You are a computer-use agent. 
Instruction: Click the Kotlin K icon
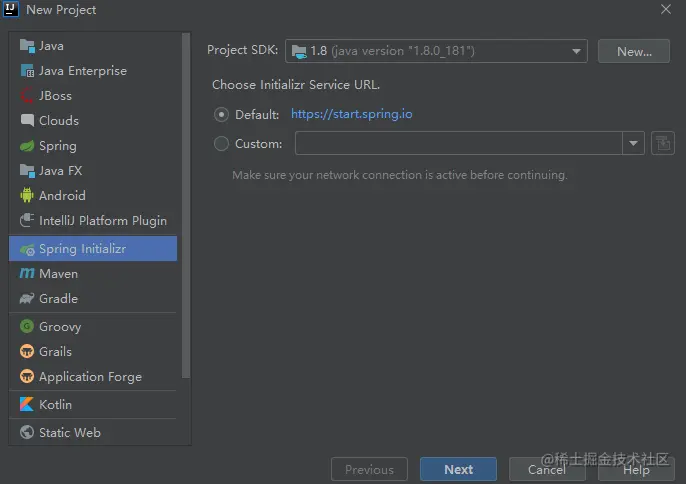click(x=27, y=404)
